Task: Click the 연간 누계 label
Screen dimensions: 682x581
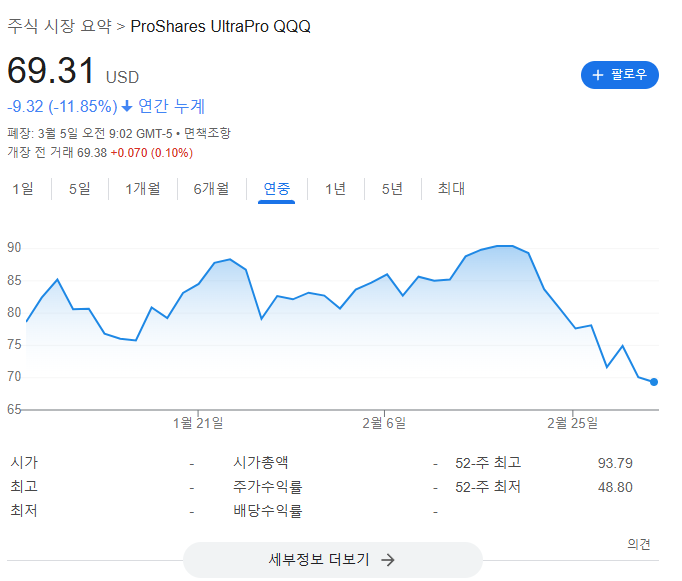Action: pyautogui.click(x=171, y=107)
